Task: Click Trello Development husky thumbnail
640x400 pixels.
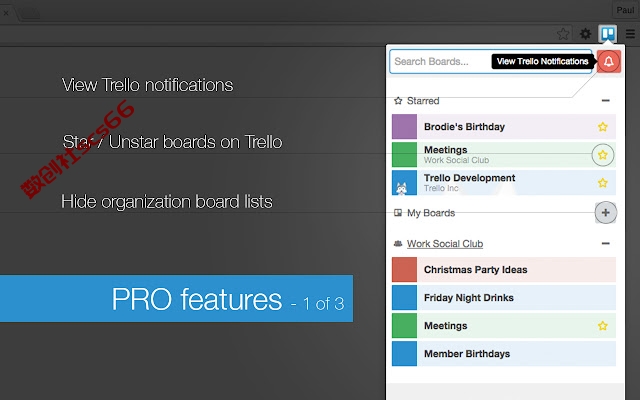Action: pyautogui.click(x=404, y=182)
